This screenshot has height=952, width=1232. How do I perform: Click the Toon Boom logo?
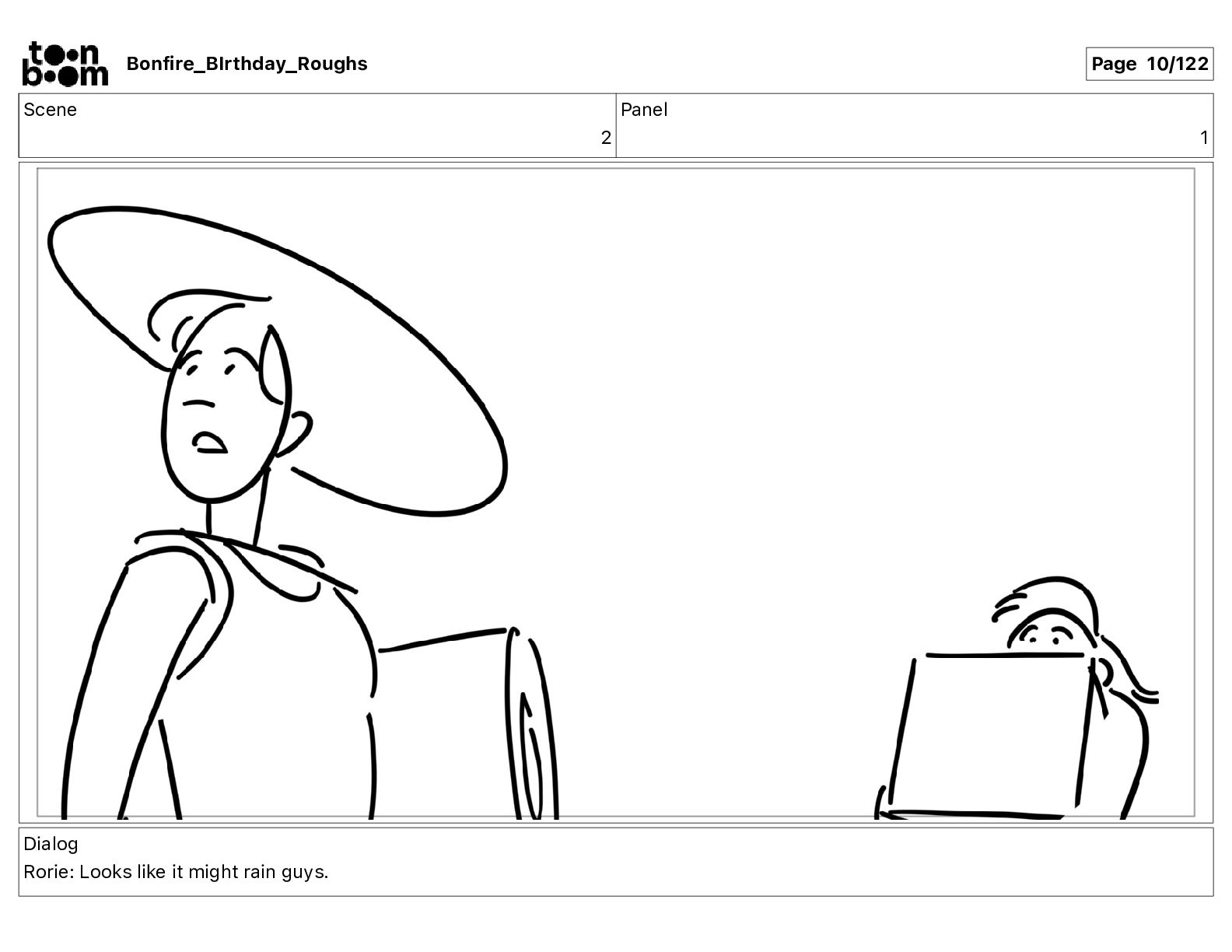[65, 64]
